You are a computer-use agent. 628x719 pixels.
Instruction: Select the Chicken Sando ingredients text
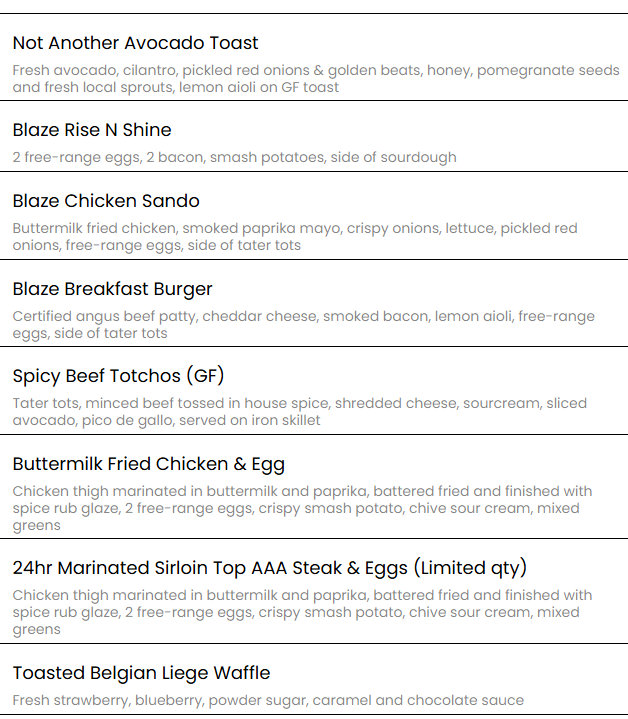tap(295, 237)
